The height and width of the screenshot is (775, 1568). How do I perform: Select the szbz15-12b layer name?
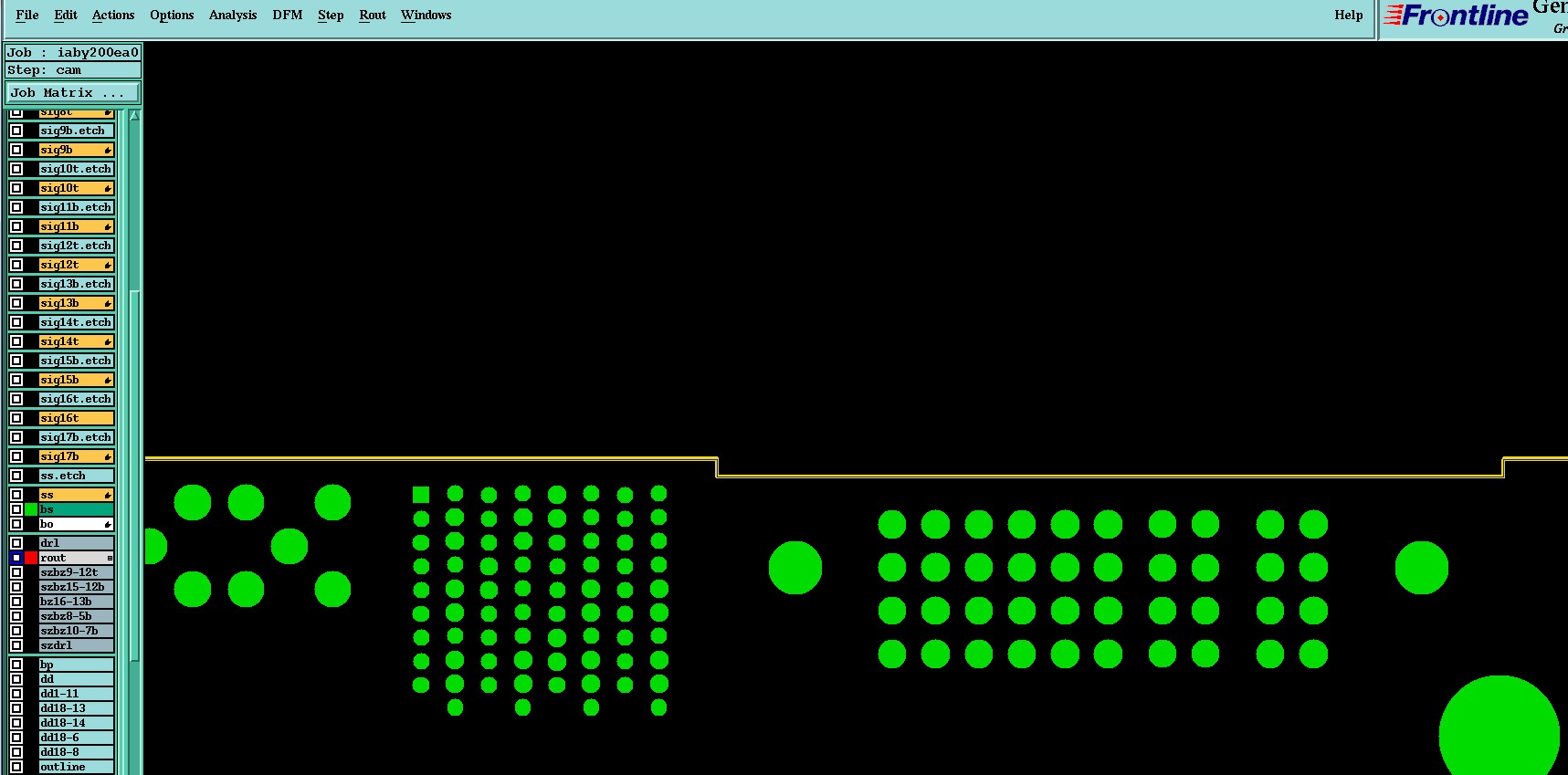pos(76,587)
